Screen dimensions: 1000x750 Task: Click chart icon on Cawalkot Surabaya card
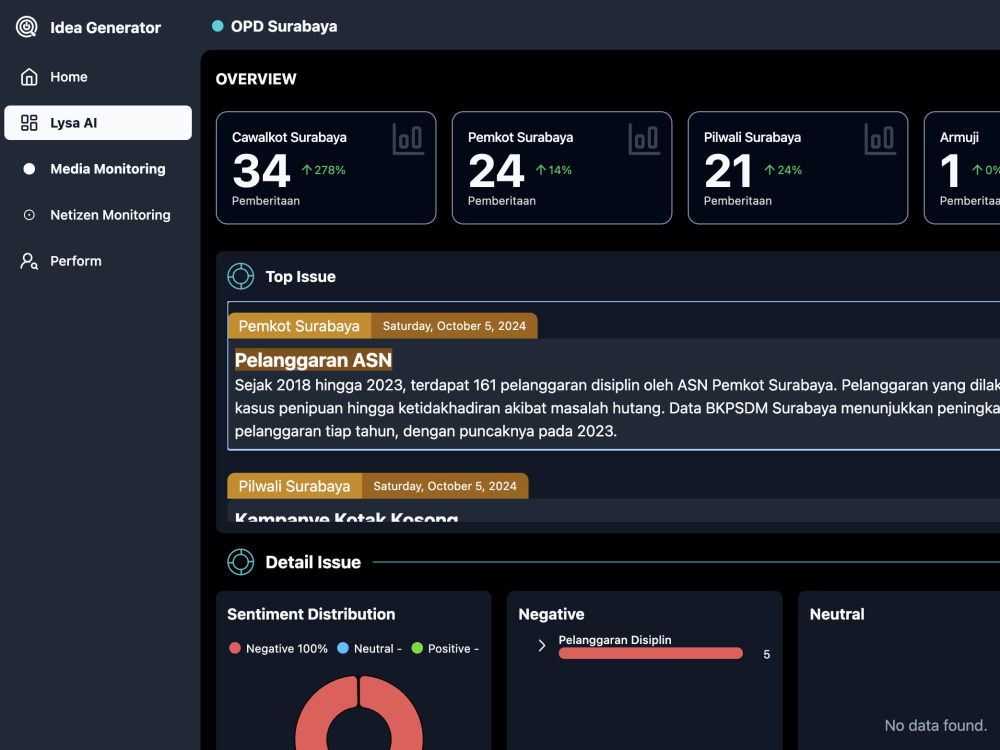coord(408,139)
